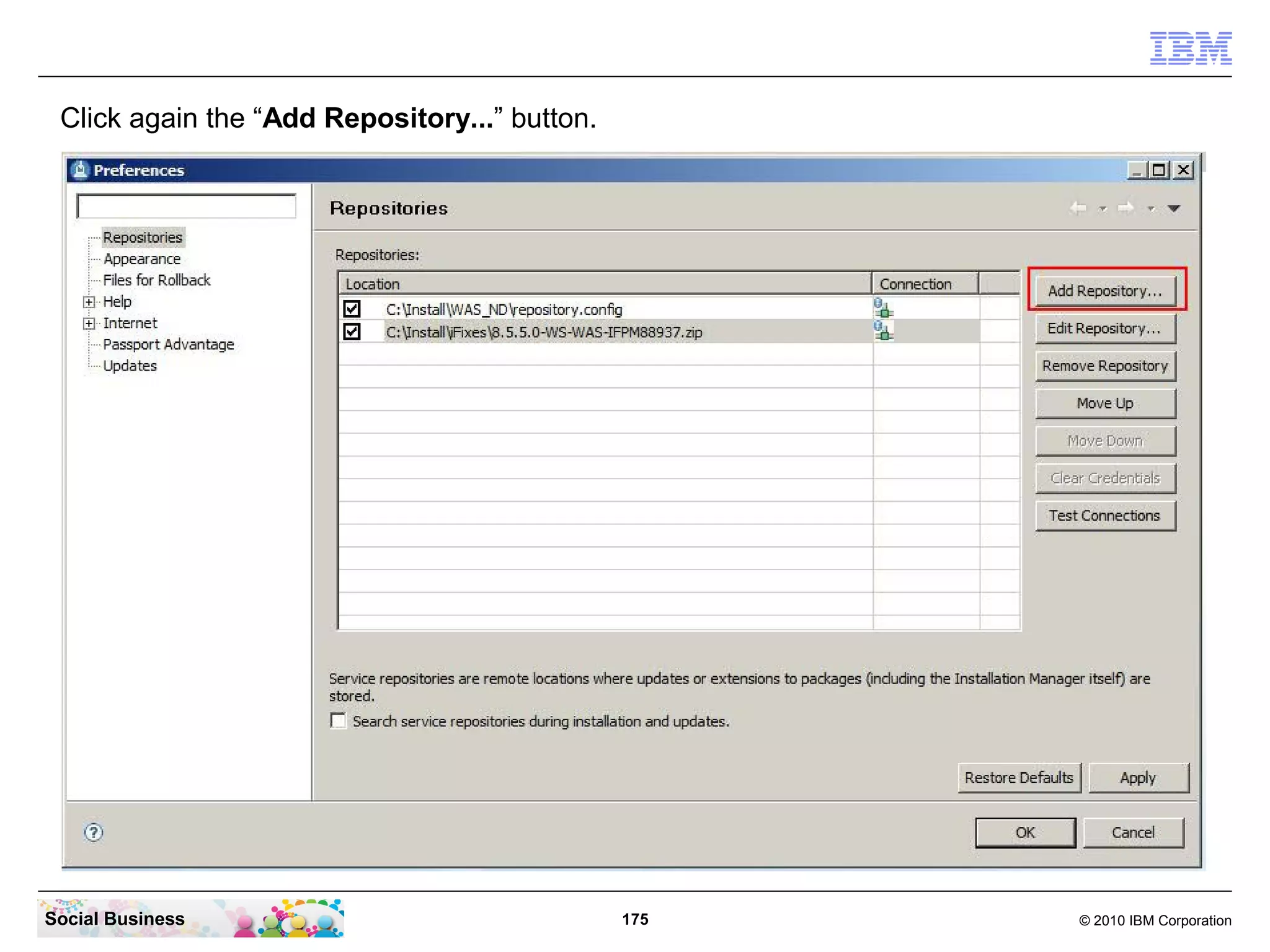
Task: Open the help question mark icon
Action: (x=94, y=832)
